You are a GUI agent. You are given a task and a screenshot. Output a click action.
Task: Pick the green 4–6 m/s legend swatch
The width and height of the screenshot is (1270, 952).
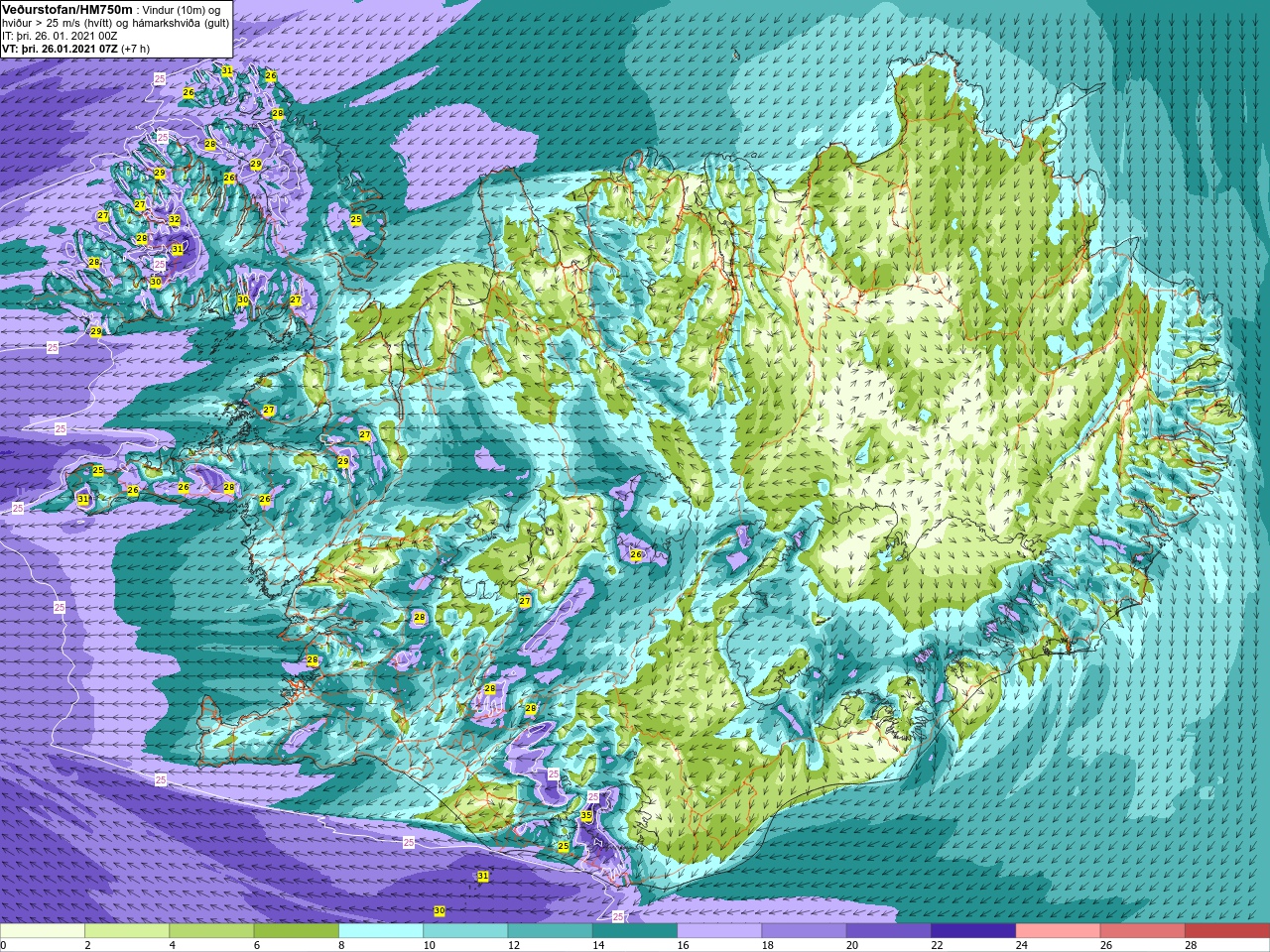(x=211, y=931)
